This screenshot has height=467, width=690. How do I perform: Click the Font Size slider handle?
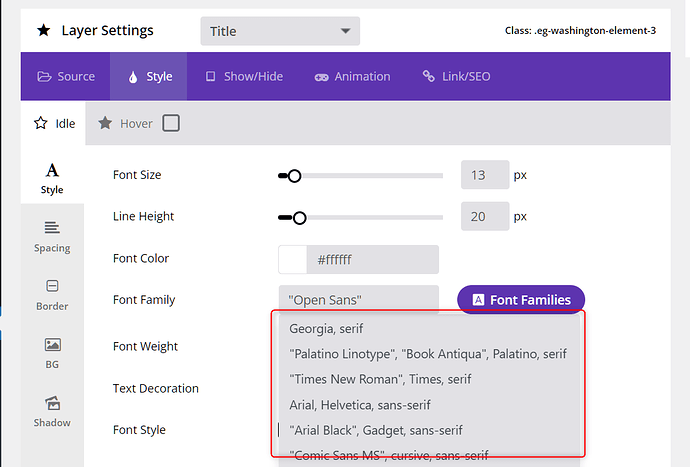point(294,176)
